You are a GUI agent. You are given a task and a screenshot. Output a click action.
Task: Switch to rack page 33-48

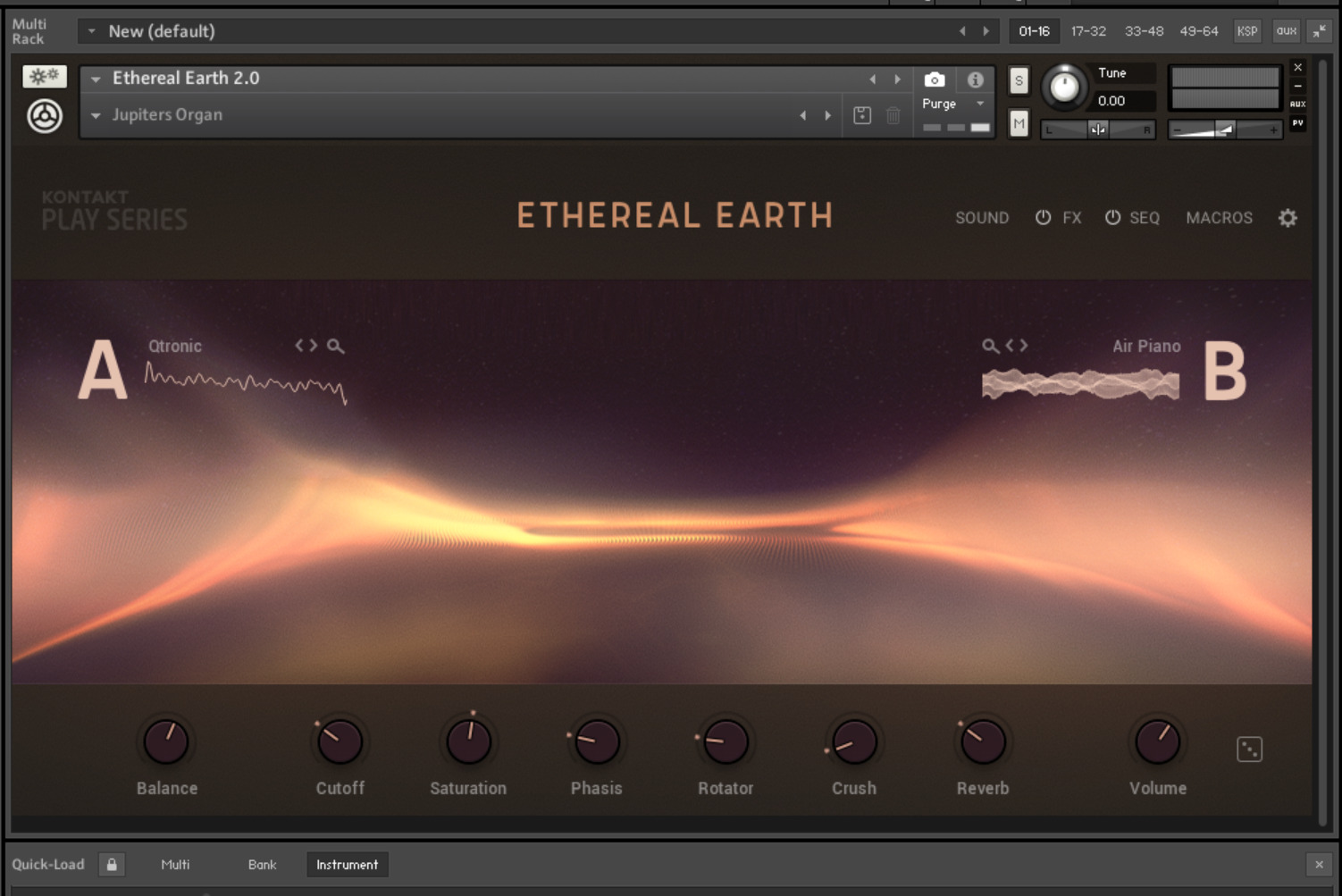click(1144, 31)
